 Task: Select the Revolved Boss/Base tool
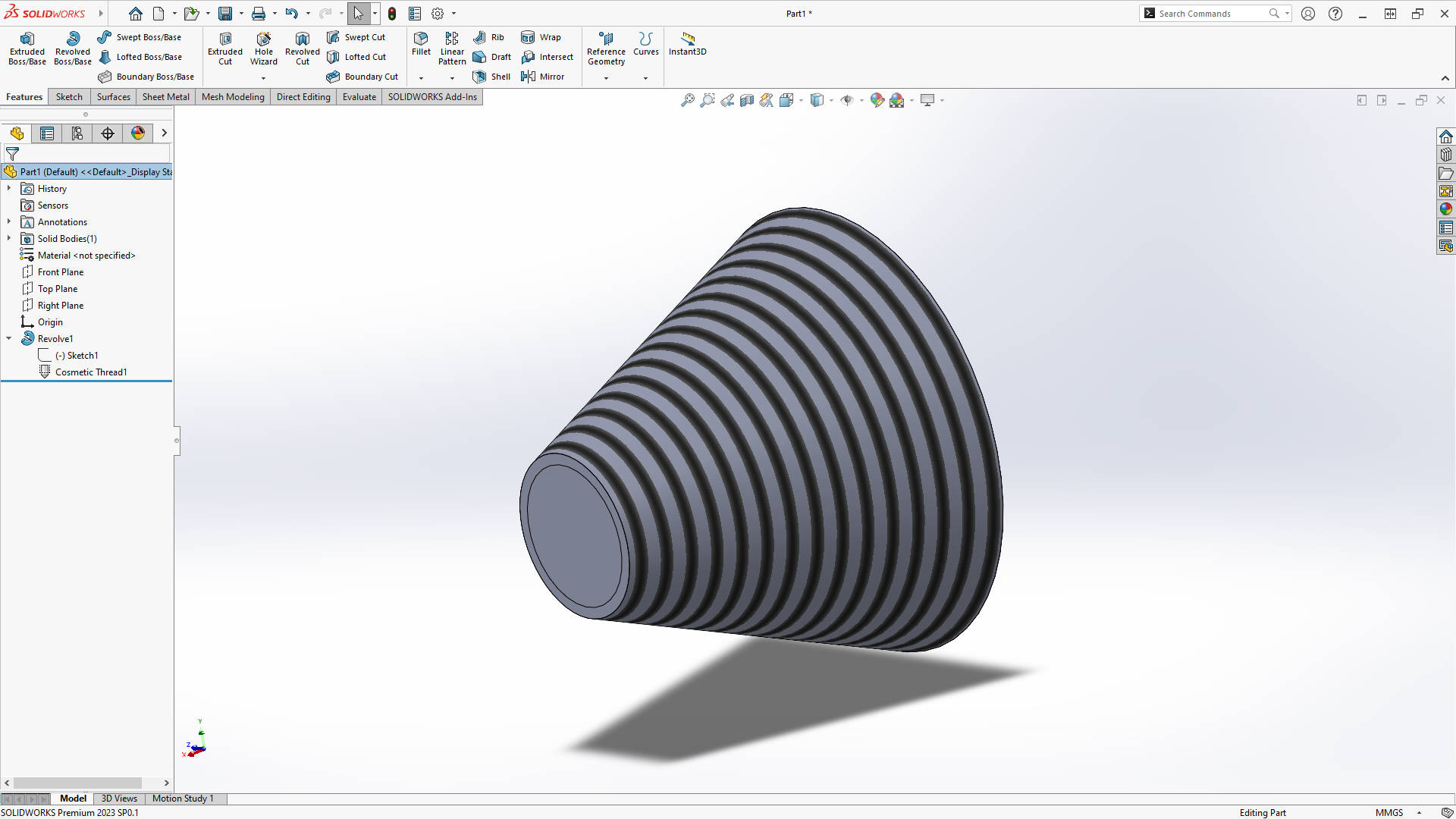pyautogui.click(x=72, y=48)
